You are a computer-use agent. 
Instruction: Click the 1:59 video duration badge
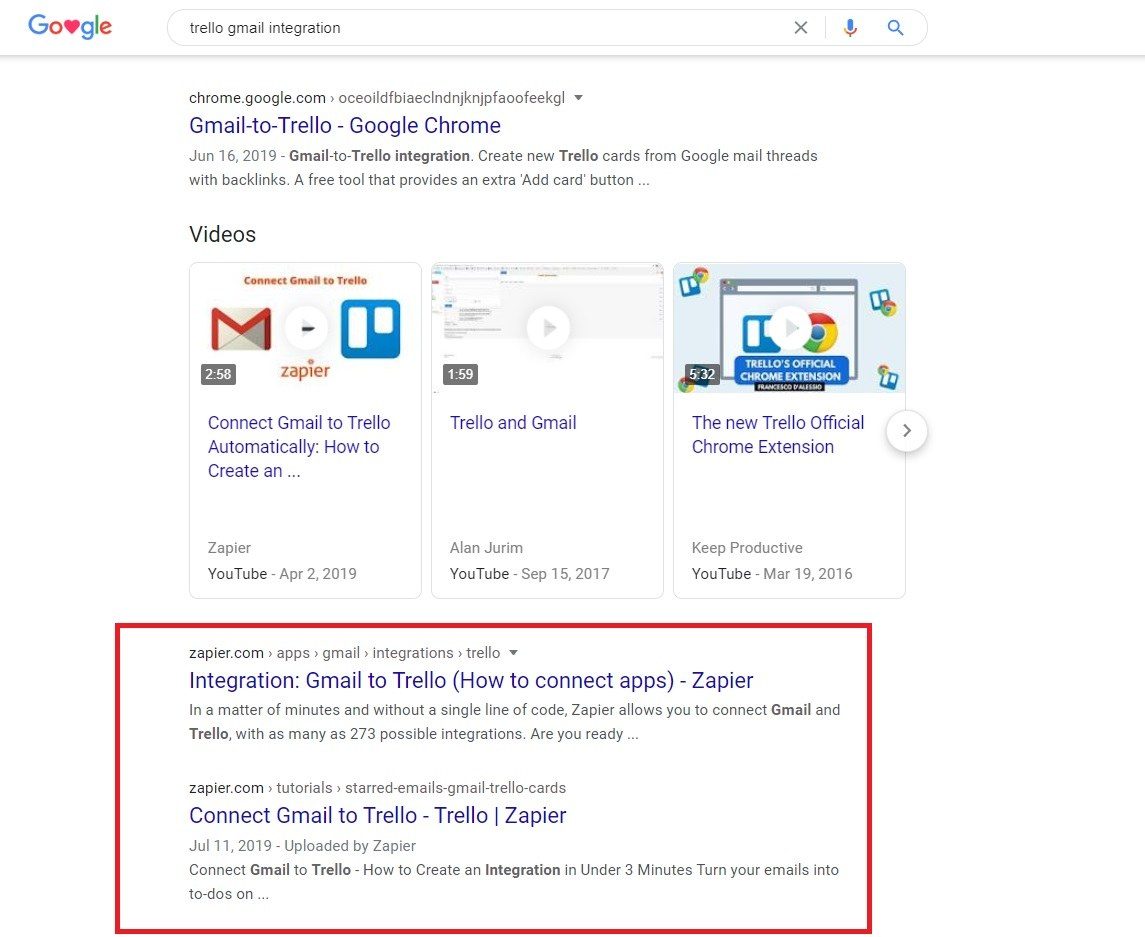pos(460,375)
